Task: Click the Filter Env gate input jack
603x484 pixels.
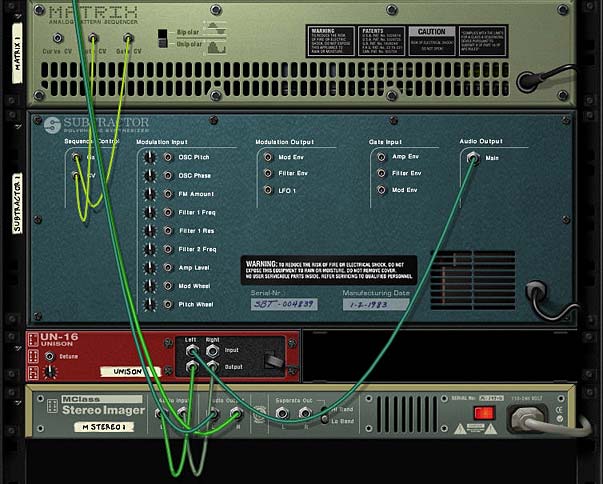Action: (x=381, y=173)
